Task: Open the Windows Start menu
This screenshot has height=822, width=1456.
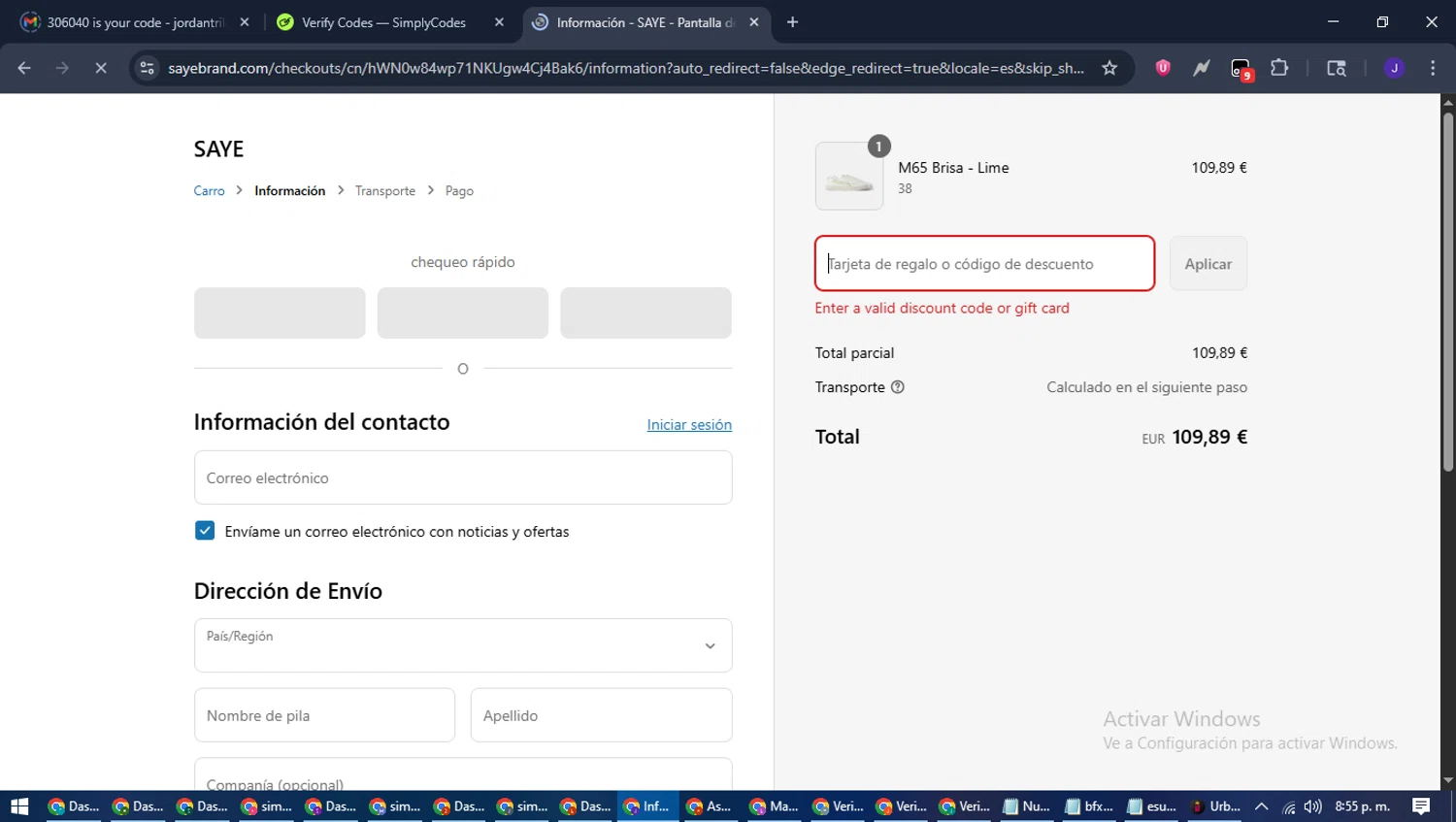Action: [19, 806]
